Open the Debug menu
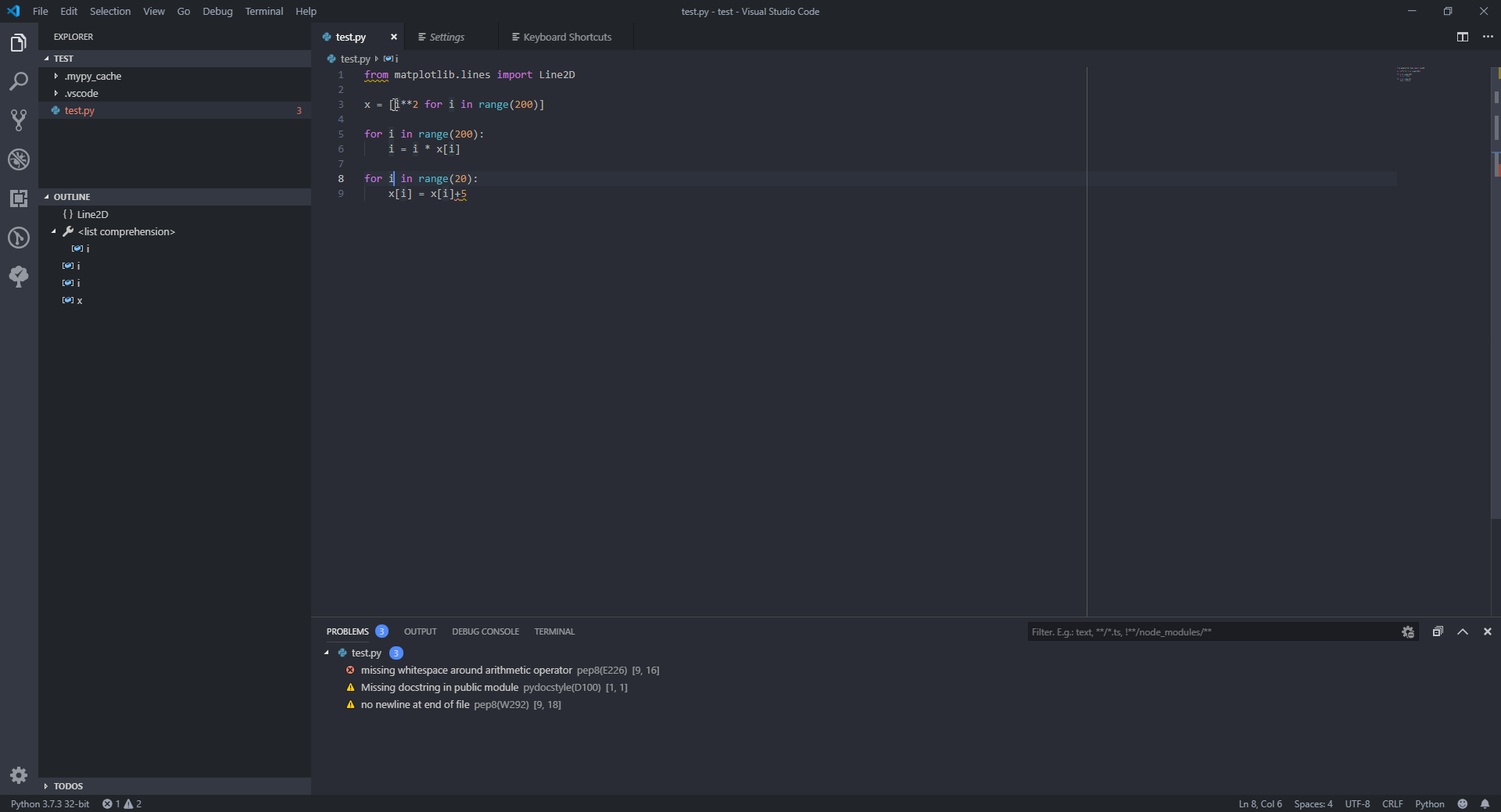 tap(217, 11)
